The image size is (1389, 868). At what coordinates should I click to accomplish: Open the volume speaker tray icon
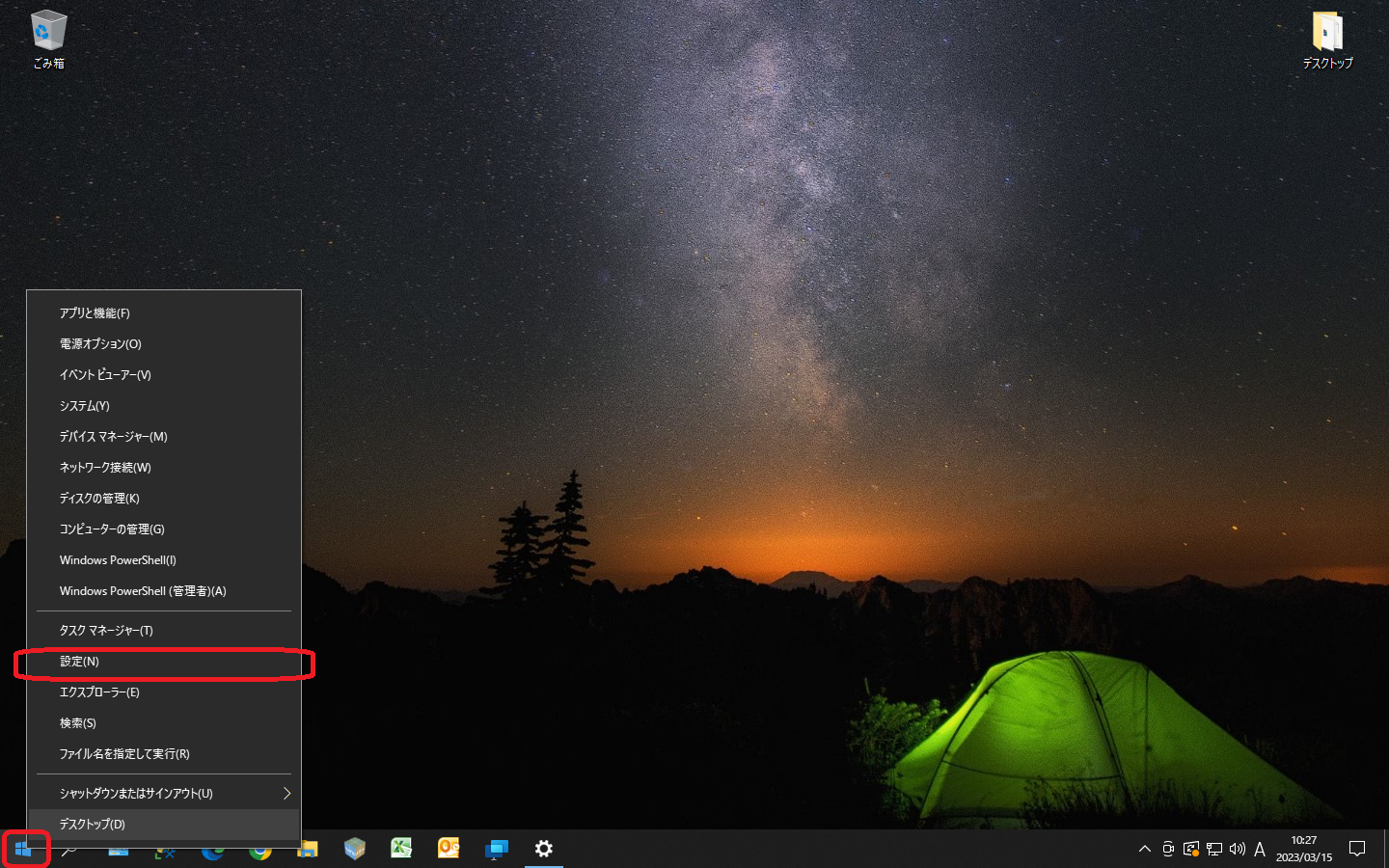tap(1238, 849)
